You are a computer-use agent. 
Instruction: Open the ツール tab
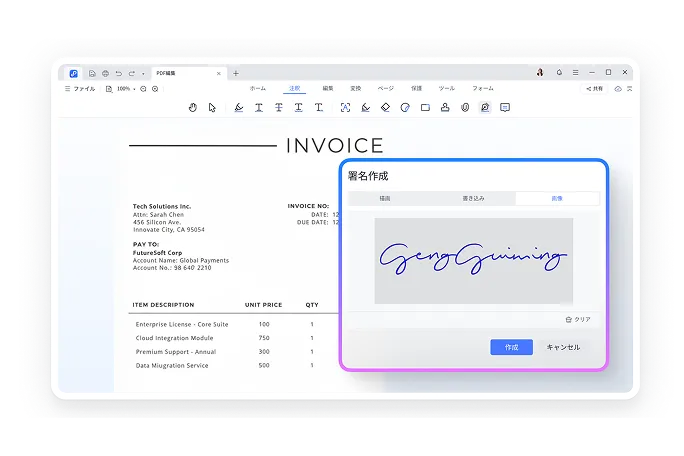[x=446, y=88]
